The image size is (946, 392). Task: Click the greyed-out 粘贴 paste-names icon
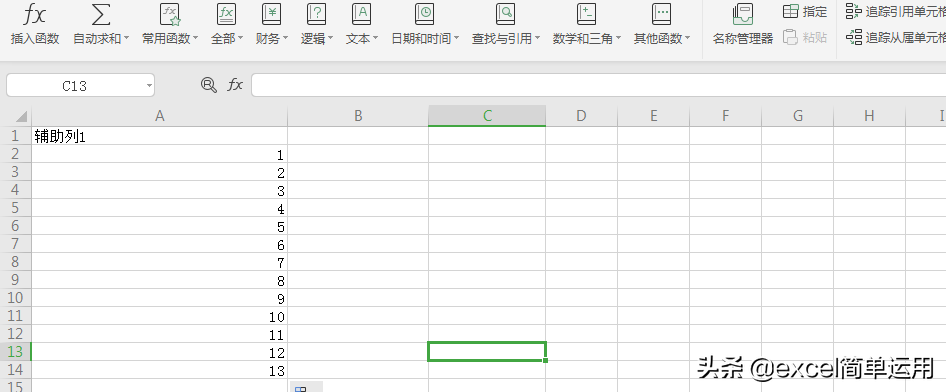pyautogui.click(x=790, y=37)
